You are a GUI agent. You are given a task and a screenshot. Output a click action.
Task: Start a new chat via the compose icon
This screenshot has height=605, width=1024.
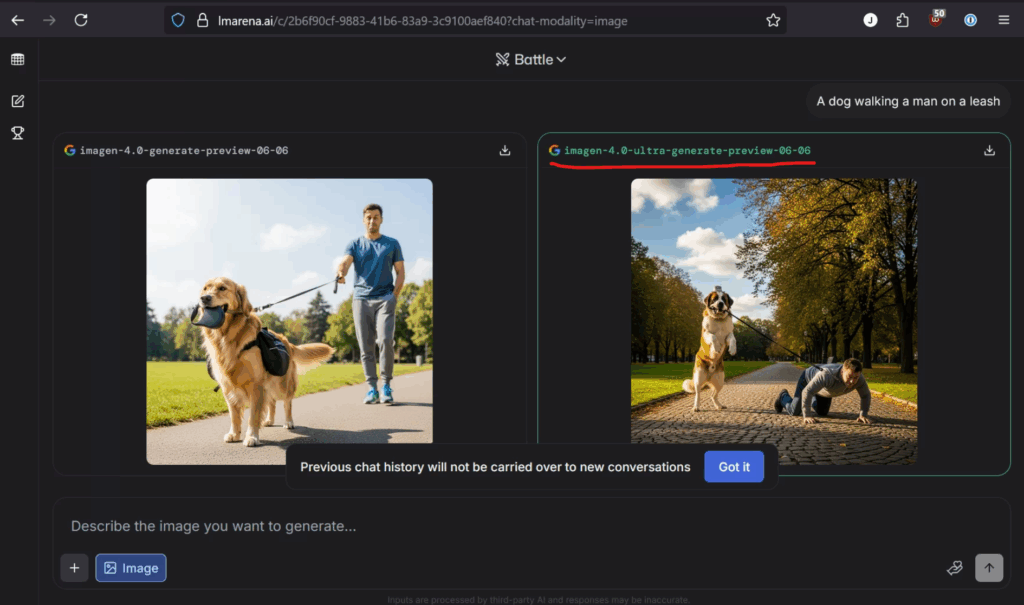coord(17,100)
